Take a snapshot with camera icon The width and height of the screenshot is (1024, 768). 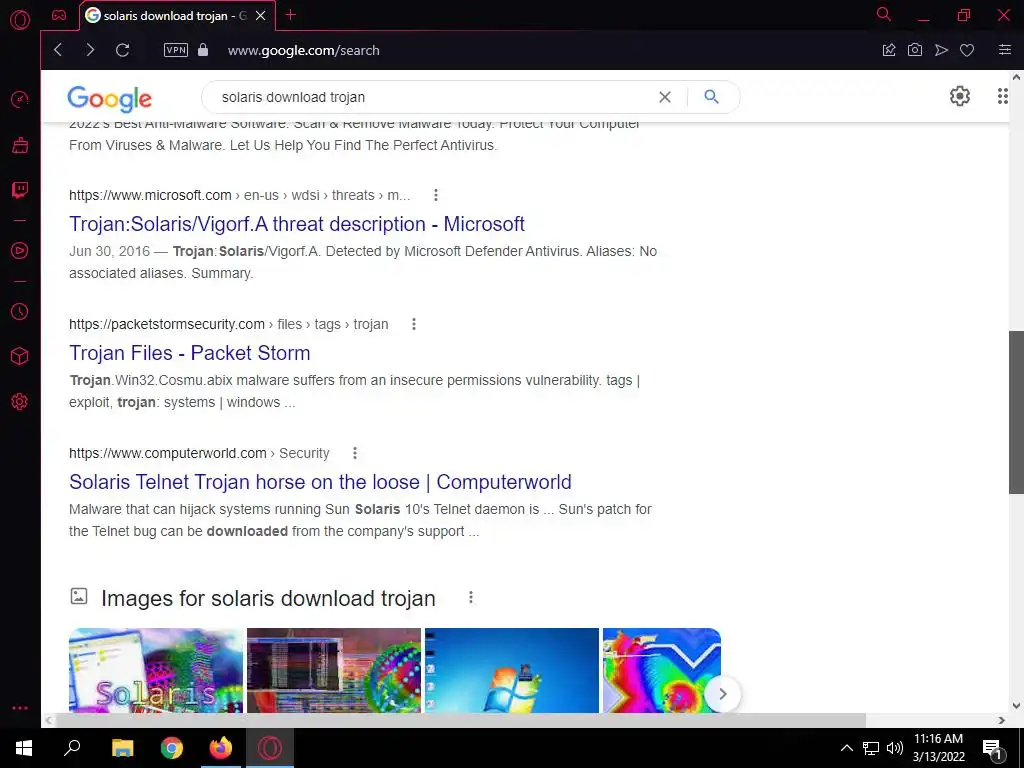tap(915, 50)
